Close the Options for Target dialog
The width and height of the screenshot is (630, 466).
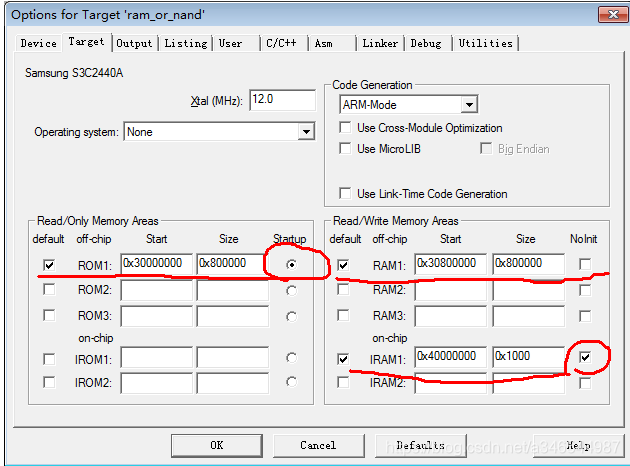(613, 15)
